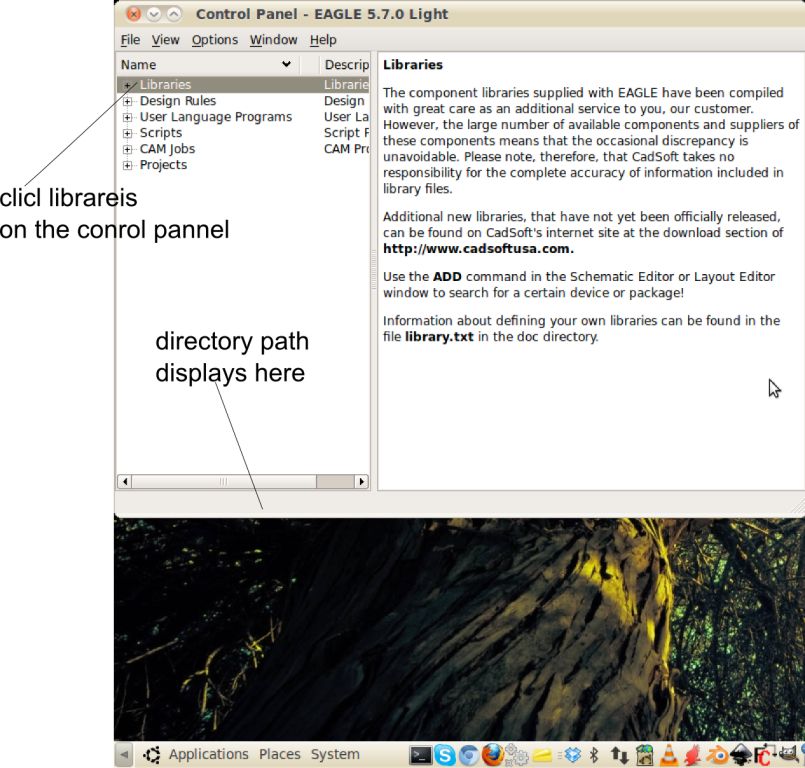The image size is (805, 768).
Task: Follow the http://www.cadsoftusa.com link
Action: [478, 249]
